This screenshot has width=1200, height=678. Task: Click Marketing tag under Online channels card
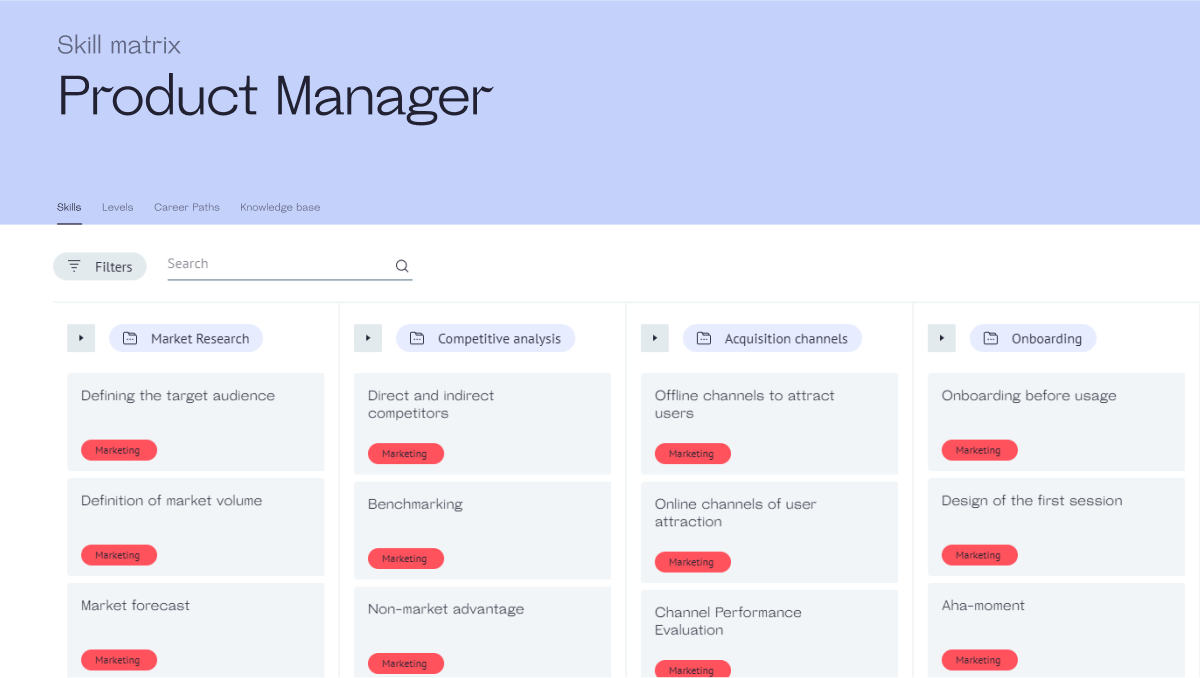point(693,562)
